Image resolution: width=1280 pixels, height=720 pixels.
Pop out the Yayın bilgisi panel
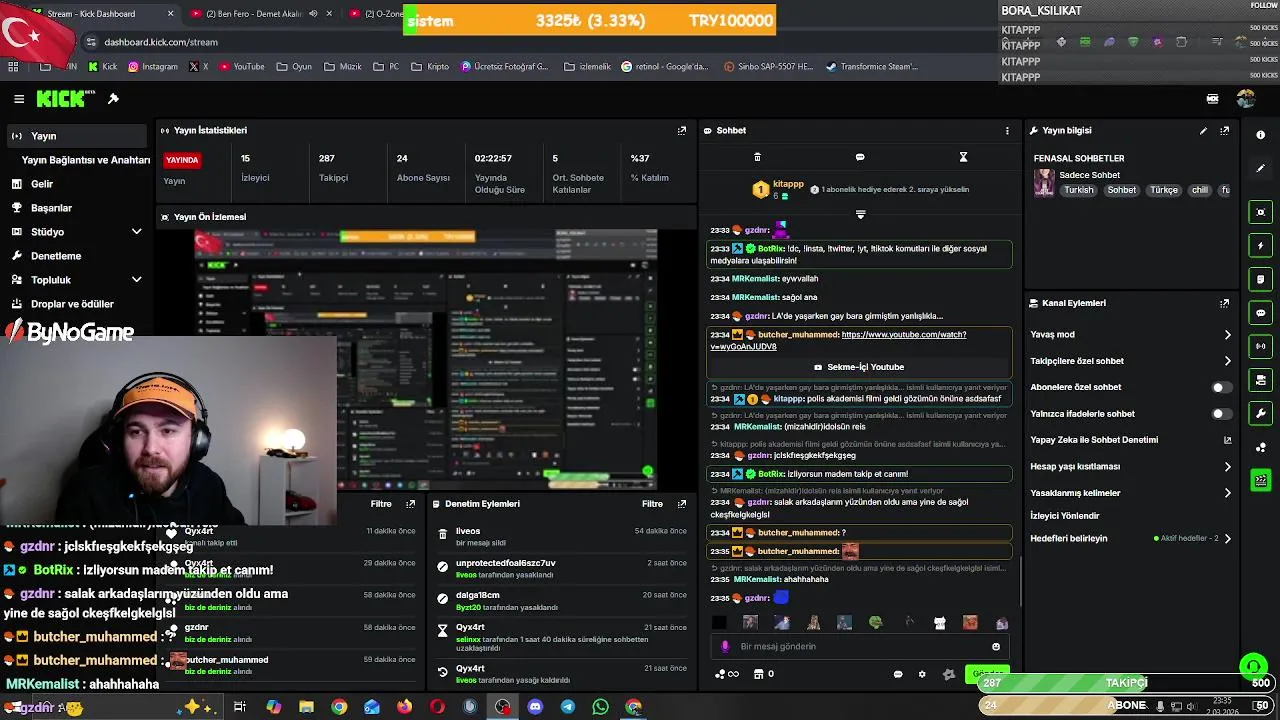[1224, 131]
